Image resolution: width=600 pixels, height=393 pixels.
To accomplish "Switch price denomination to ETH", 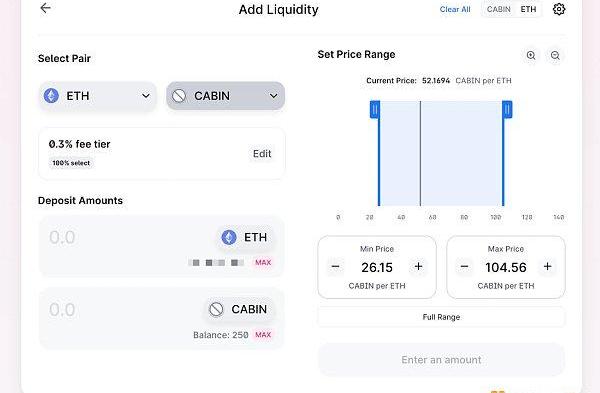I will click(528, 9).
